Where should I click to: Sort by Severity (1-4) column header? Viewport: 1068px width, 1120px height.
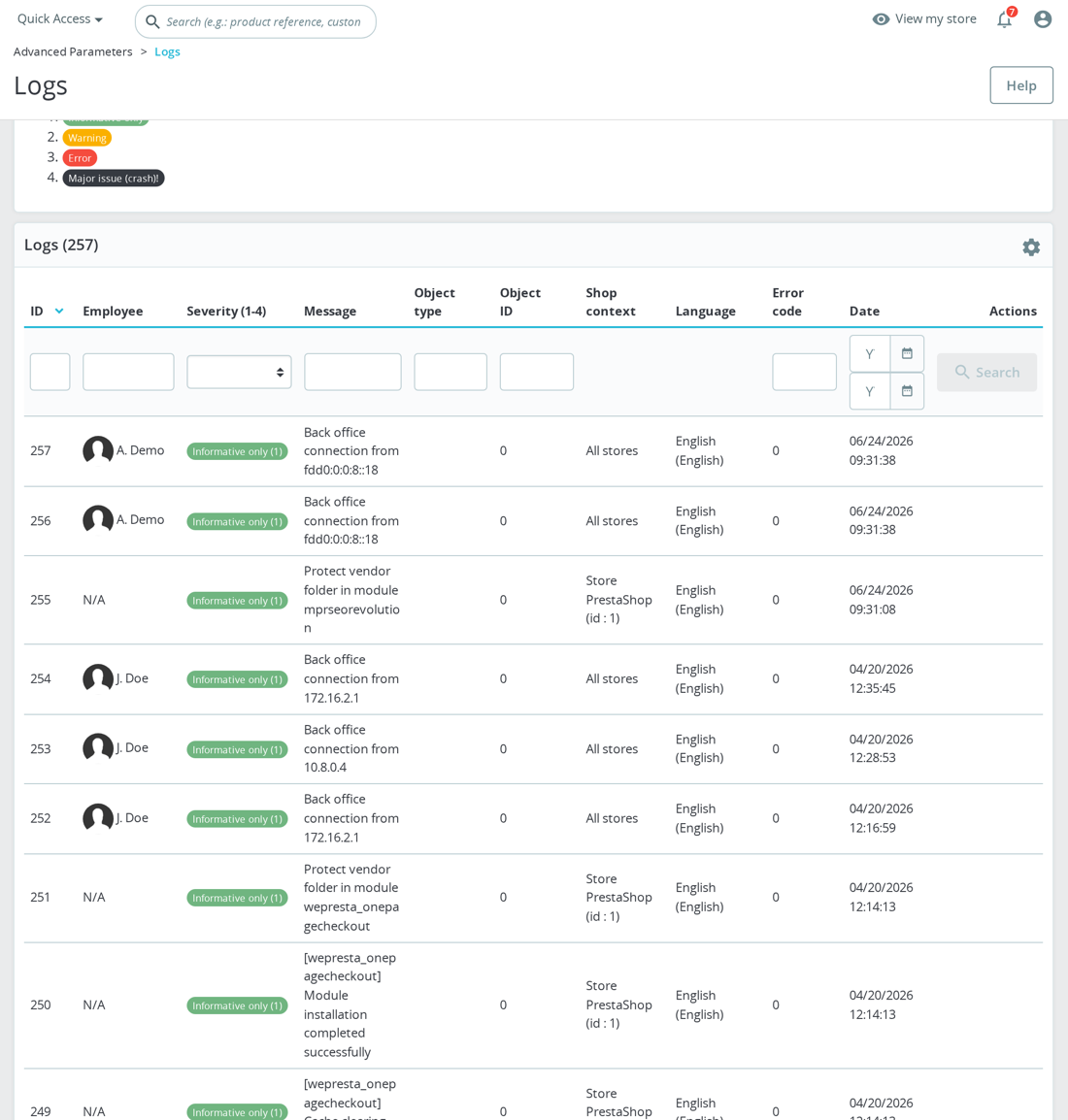tap(226, 312)
